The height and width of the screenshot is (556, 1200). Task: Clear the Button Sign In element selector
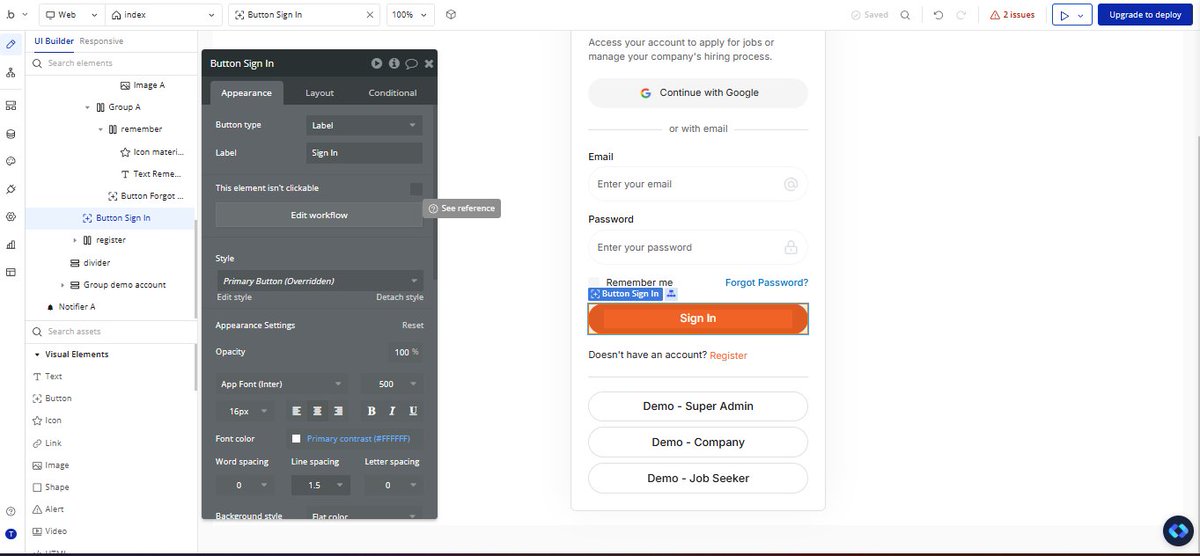pyautogui.click(x=371, y=15)
